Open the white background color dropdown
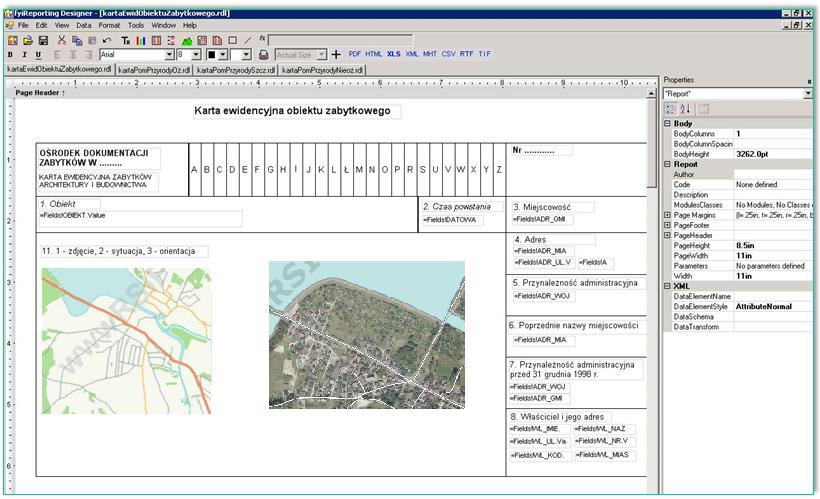 247,54
